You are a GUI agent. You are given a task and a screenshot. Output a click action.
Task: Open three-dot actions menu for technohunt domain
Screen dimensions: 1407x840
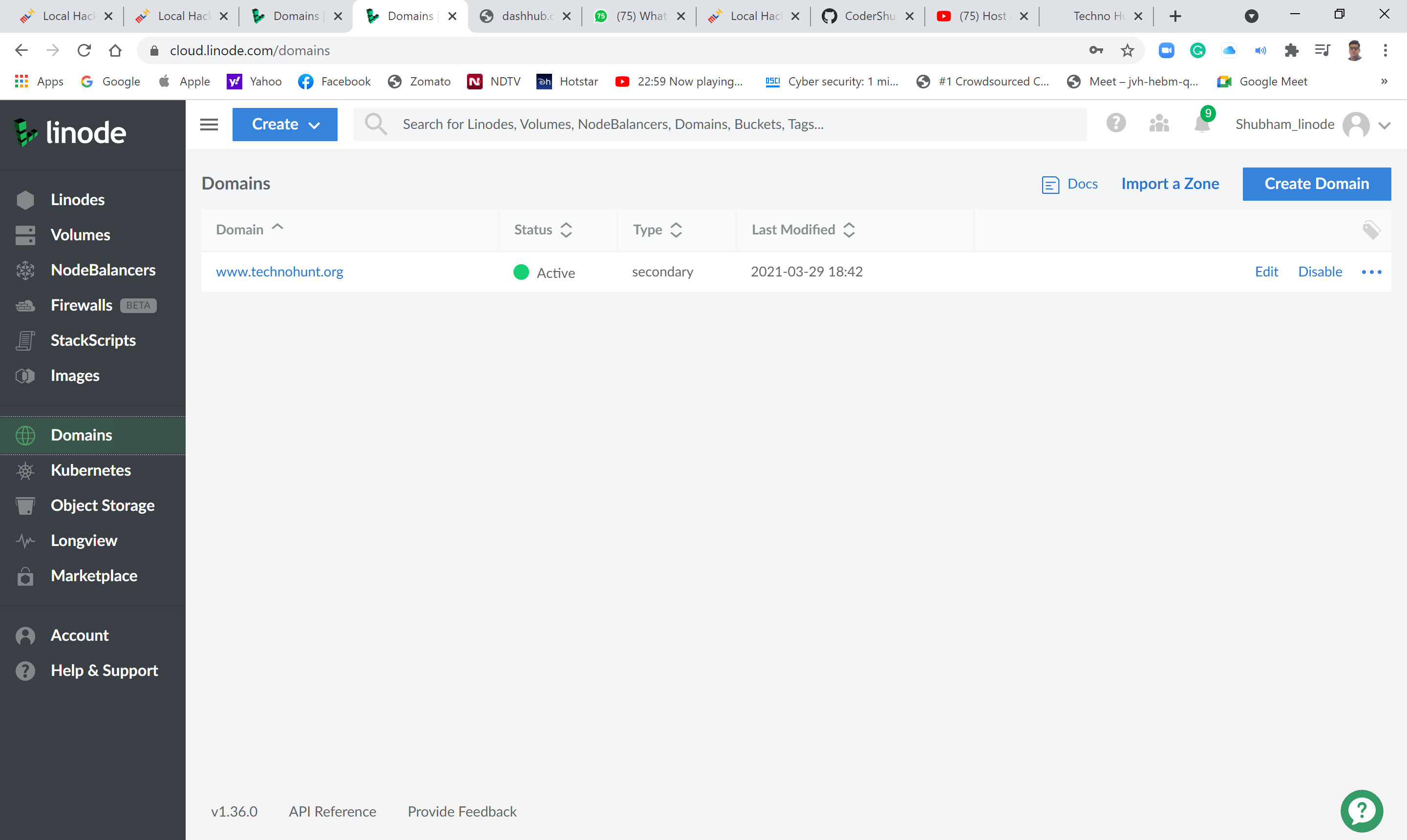coord(1371,272)
